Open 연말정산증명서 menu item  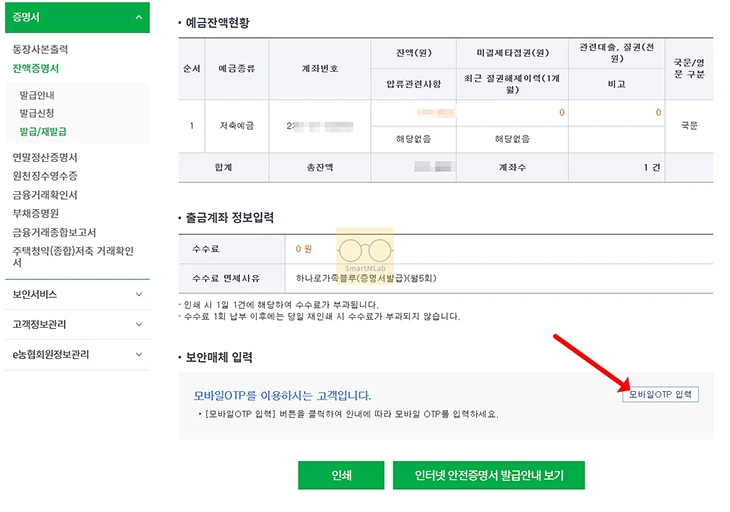[45, 157]
